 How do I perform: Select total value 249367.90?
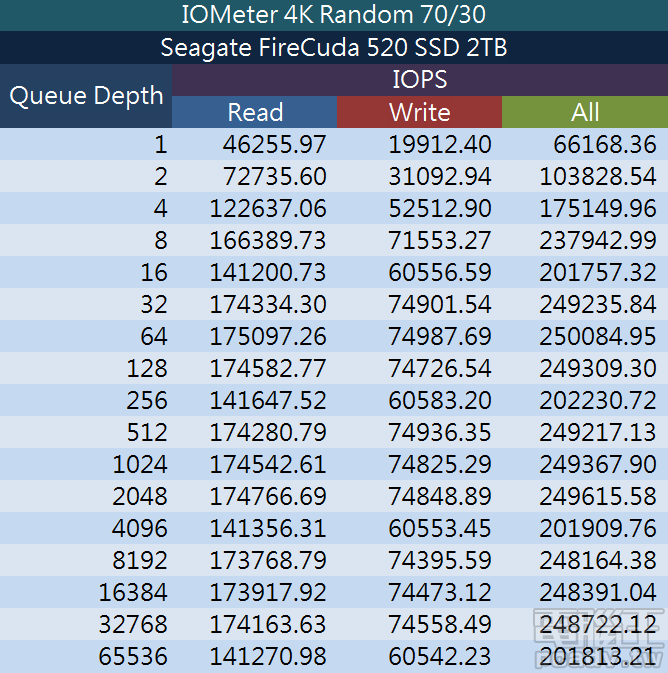[x=598, y=464]
